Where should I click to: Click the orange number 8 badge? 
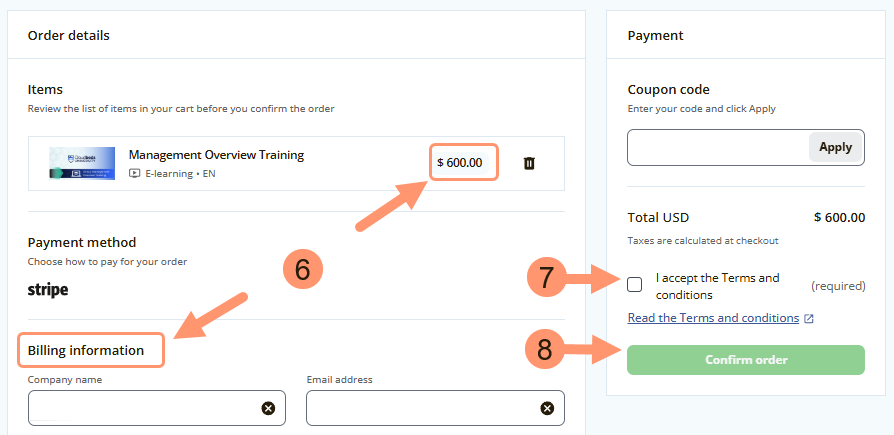click(x=544, y=349)
